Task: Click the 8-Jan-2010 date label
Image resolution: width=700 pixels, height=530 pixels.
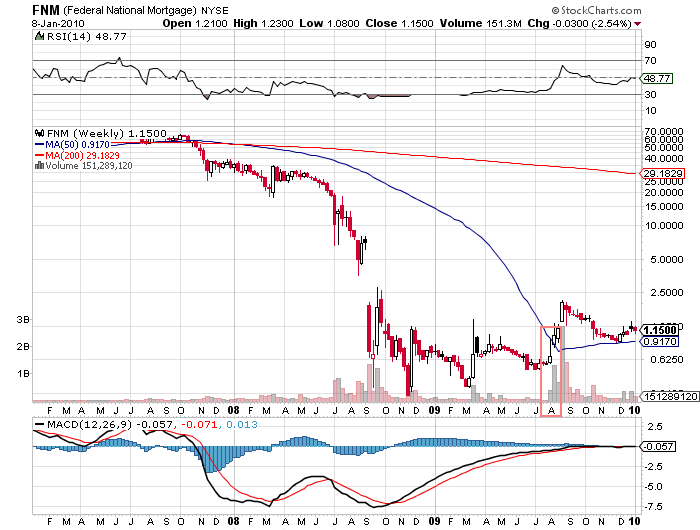Action: [58, 23]
